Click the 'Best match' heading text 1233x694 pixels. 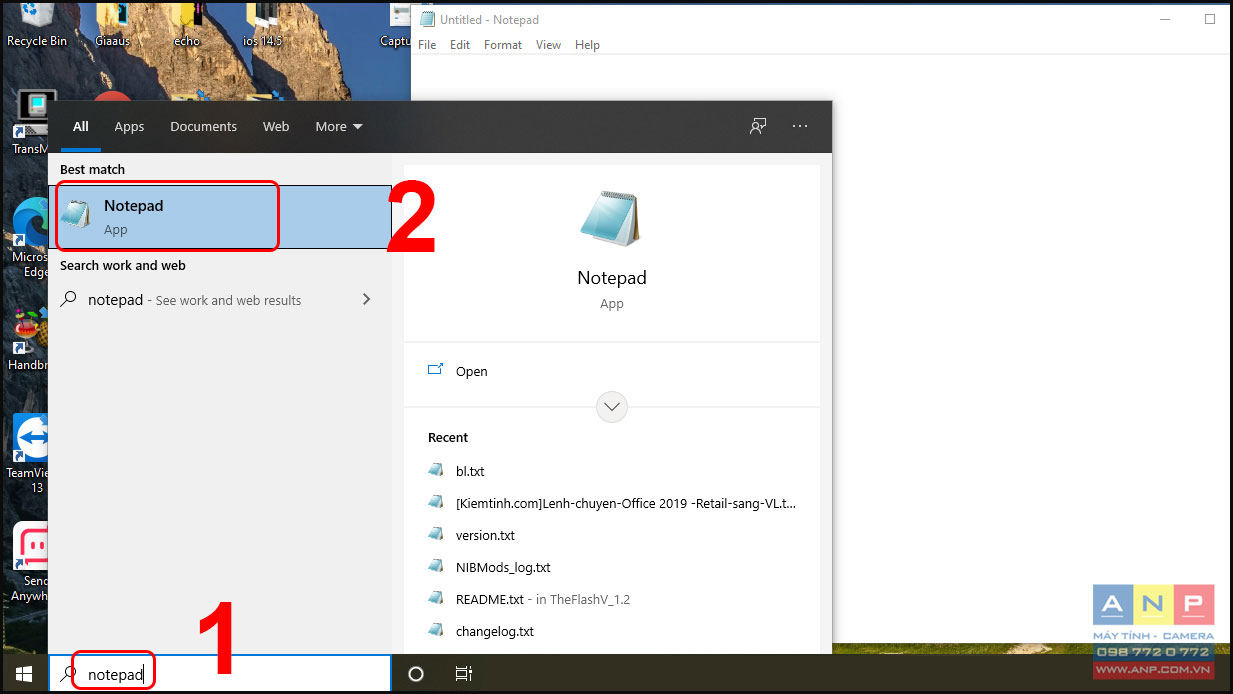click(92, 169)
